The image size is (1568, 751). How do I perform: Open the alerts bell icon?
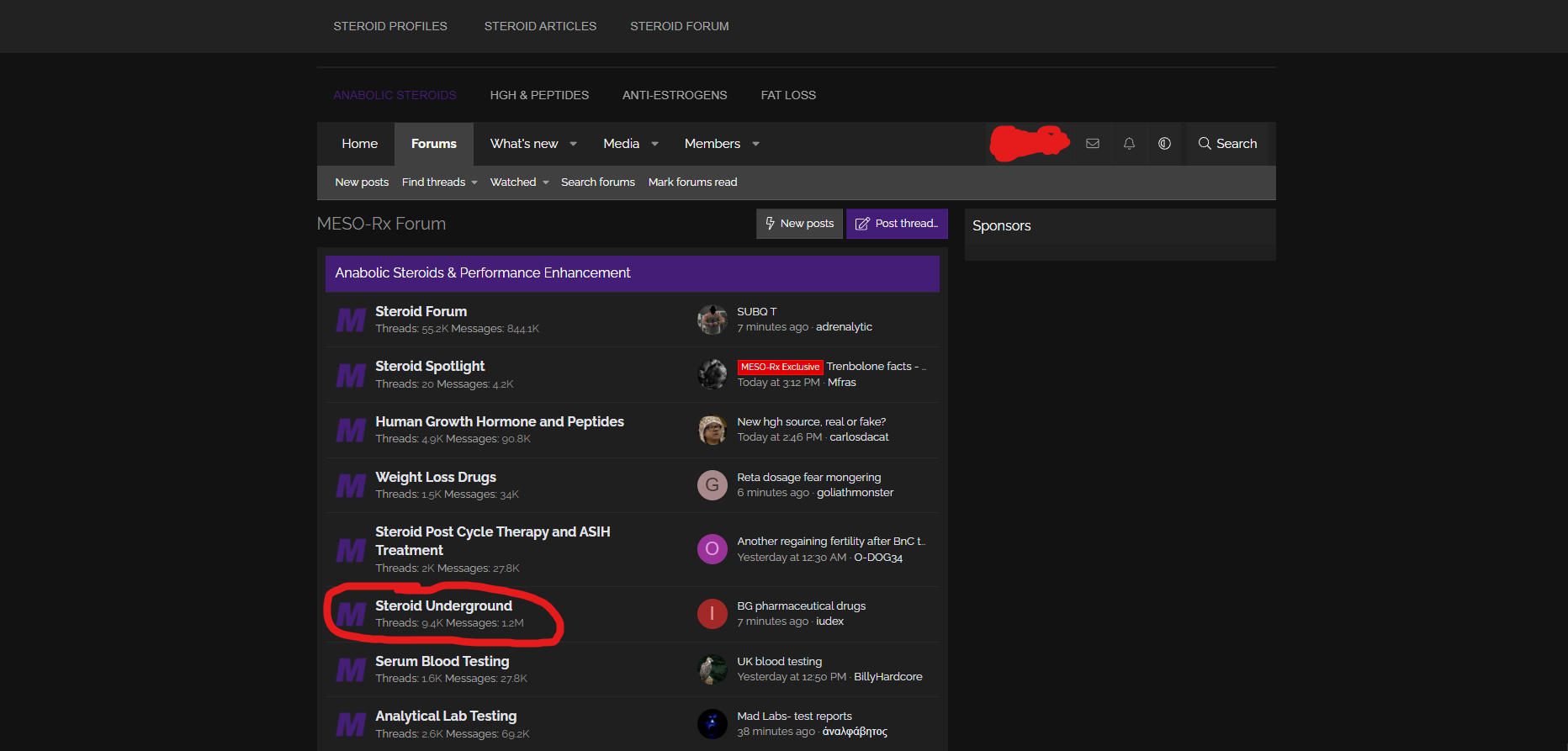pyautogui.click(x=1129, y=144)
